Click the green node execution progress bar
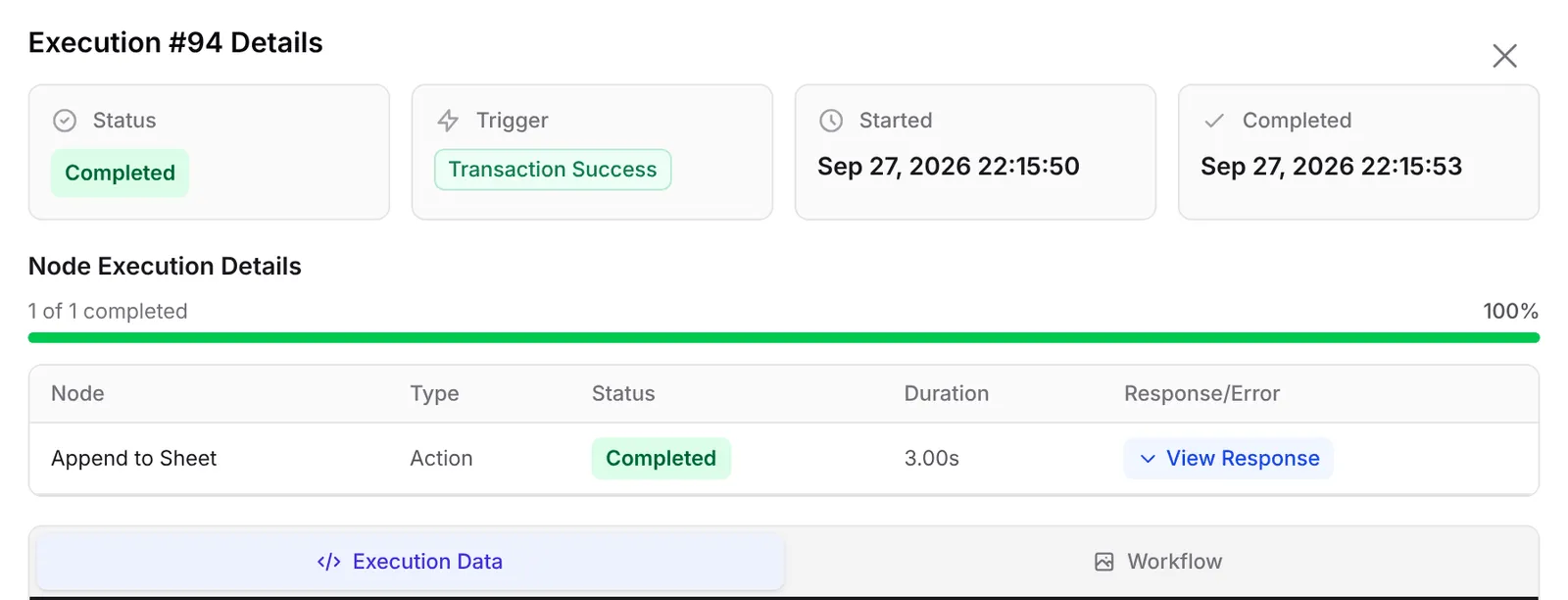Image resolution: width=1568 pixels, height=600 pixels. 784,337
